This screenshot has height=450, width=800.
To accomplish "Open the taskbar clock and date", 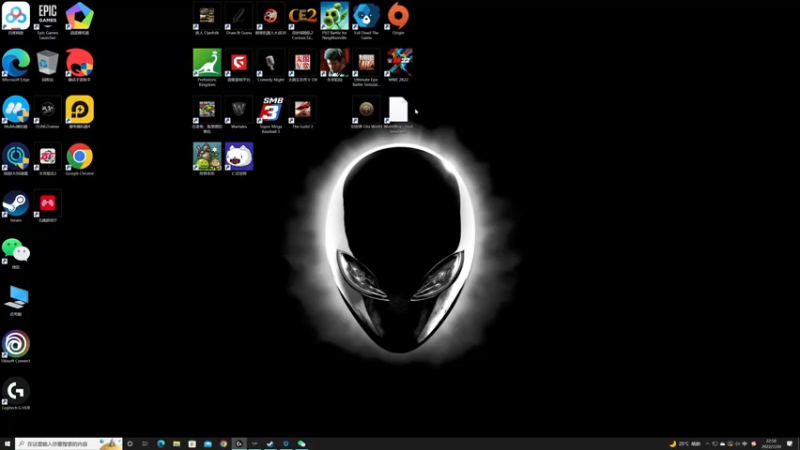I will click(771, 444).
